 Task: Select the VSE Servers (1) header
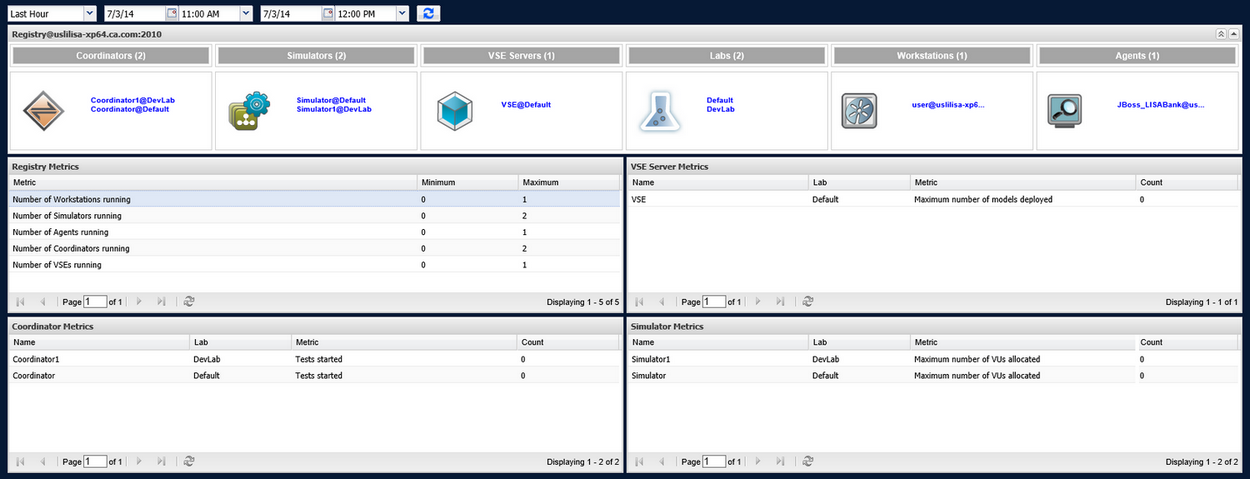coord(522,56)
